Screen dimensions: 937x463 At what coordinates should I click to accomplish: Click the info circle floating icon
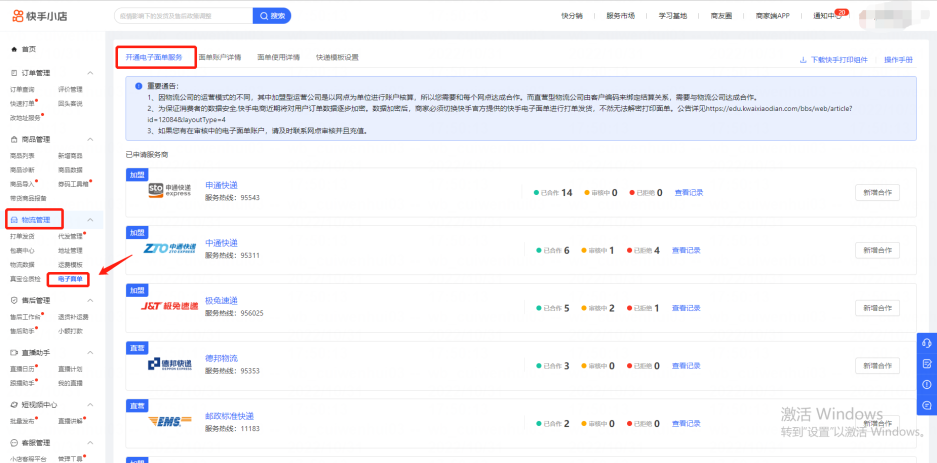click(x=926, y=384)
